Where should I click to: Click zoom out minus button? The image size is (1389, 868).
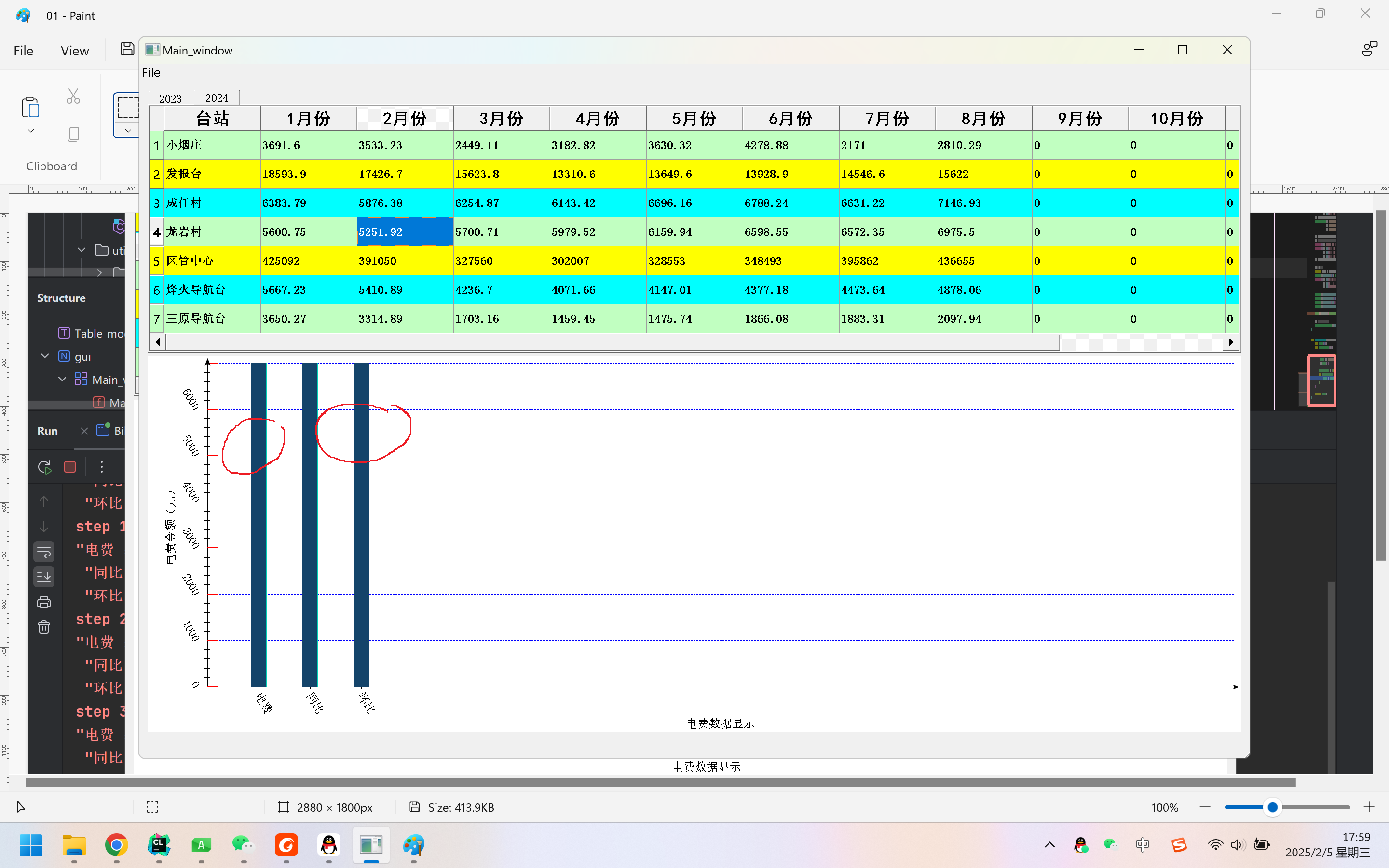(x=1205, y=807)
